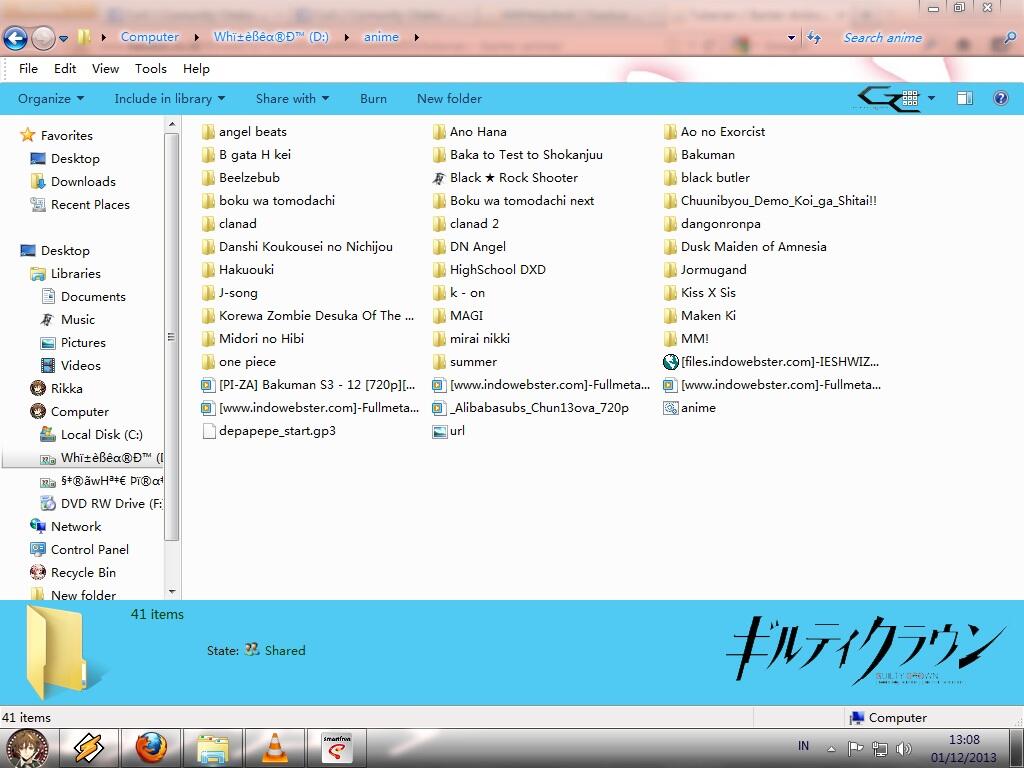Open VLC media player taskbar icon
This screenshot has width=1024, height=768.
coord(275,748)
